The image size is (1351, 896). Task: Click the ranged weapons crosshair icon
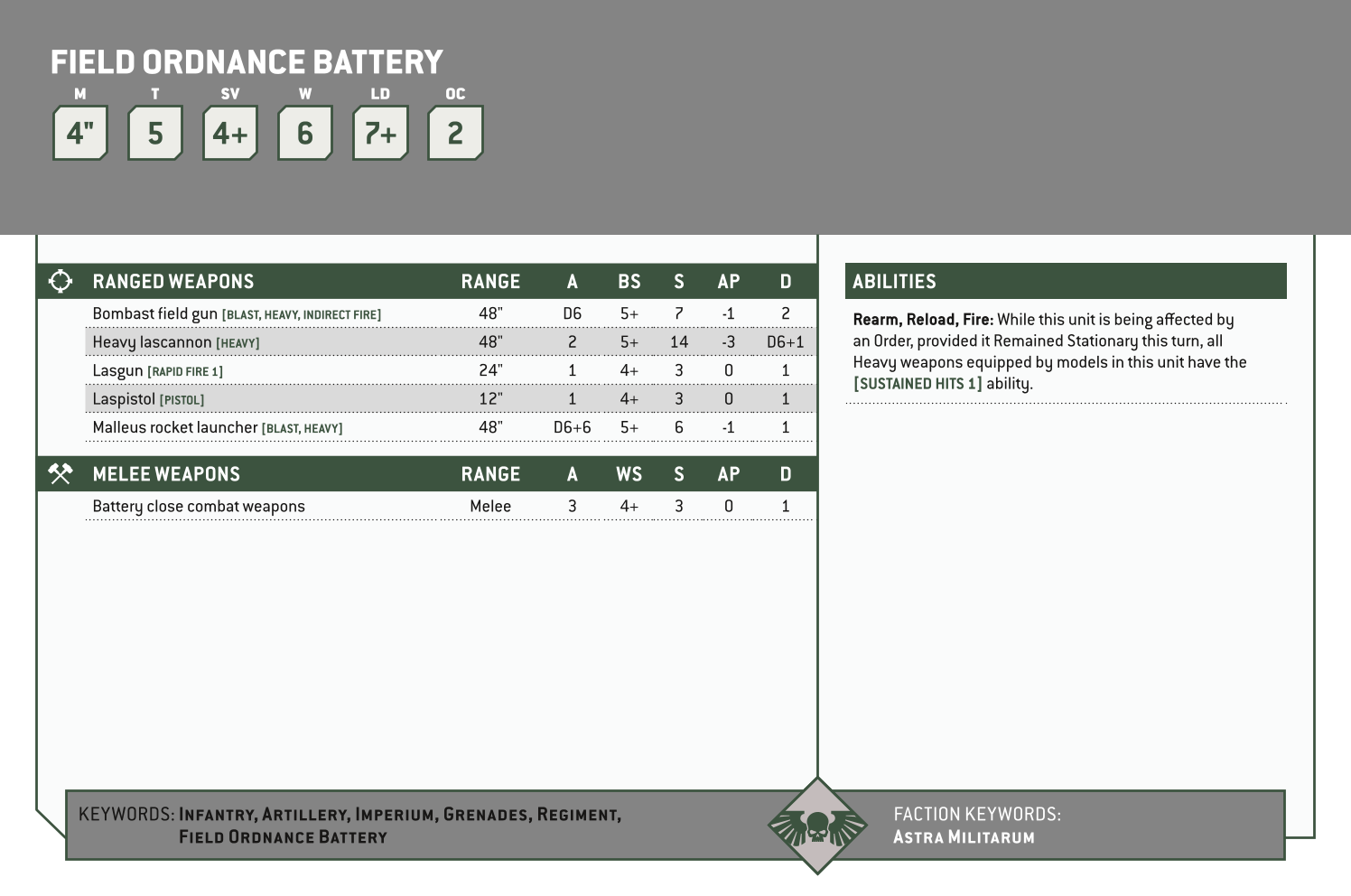click(x=60, y=281)
